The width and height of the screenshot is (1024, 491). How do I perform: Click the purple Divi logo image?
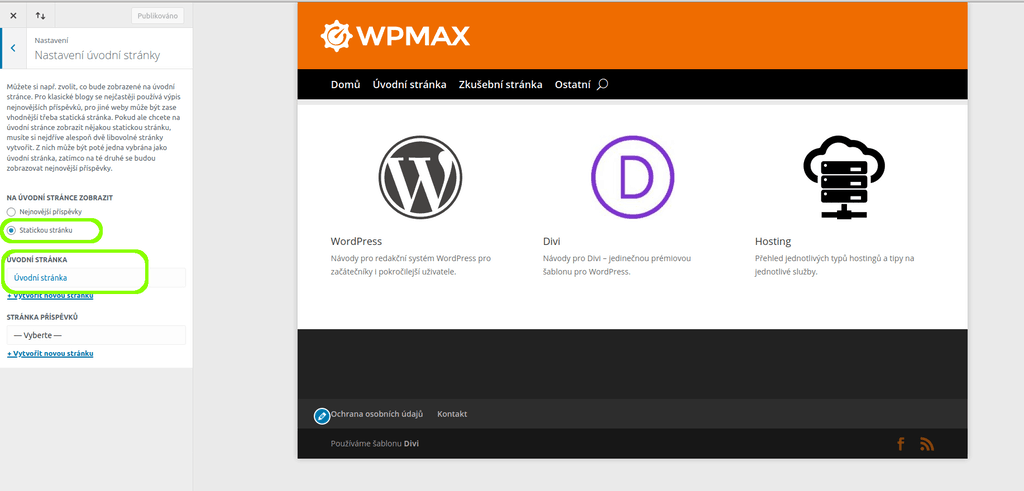(632, 177)
